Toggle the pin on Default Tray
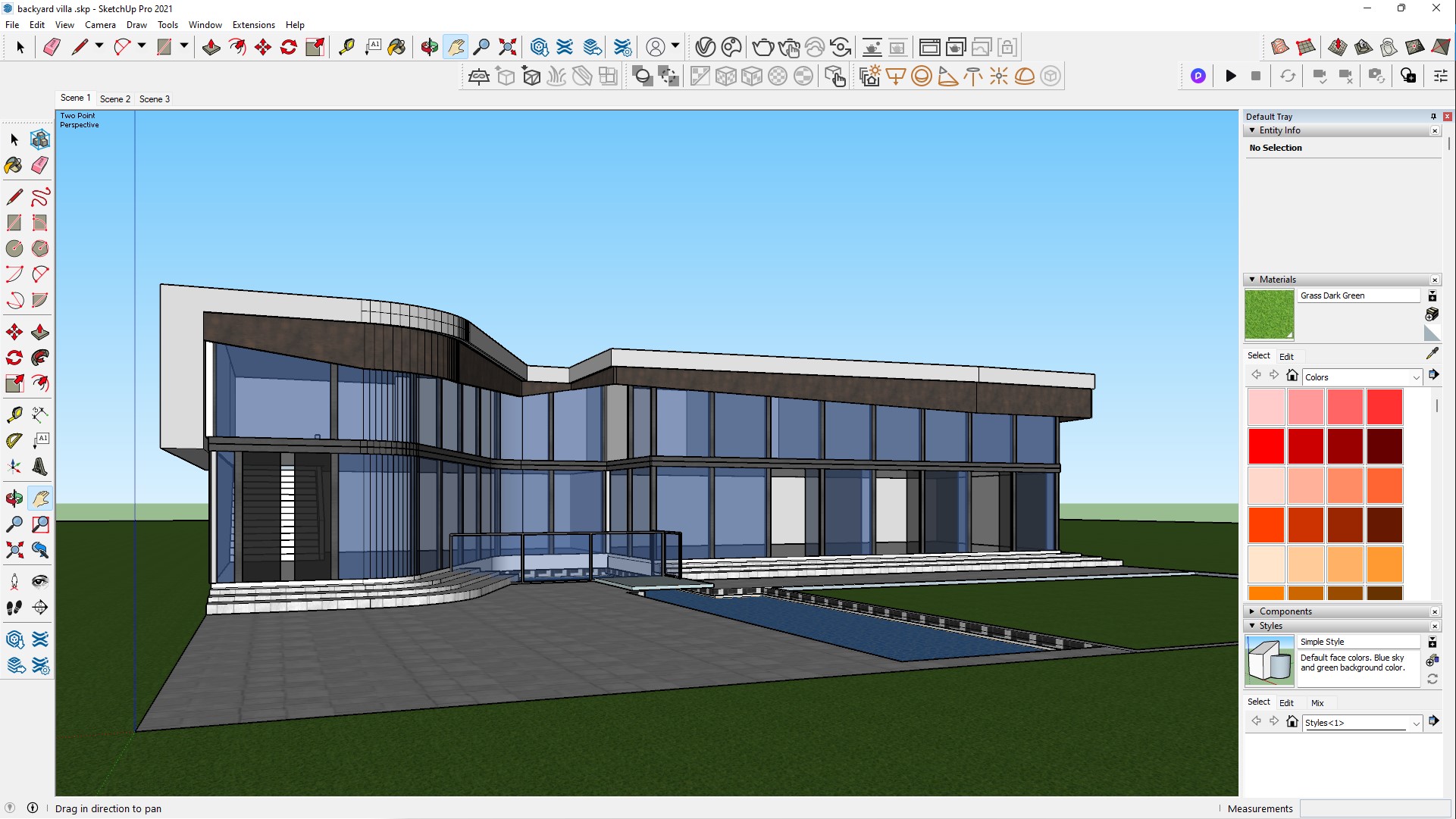This screenshot has width=1456, height=819. (1433, 117)
